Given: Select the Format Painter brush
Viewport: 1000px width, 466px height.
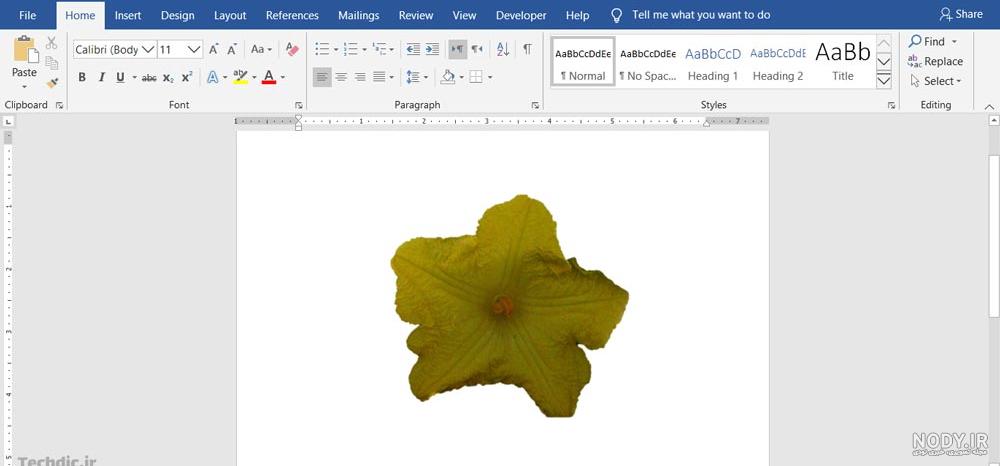Looking at the screenshot, I should coord(52,83).
